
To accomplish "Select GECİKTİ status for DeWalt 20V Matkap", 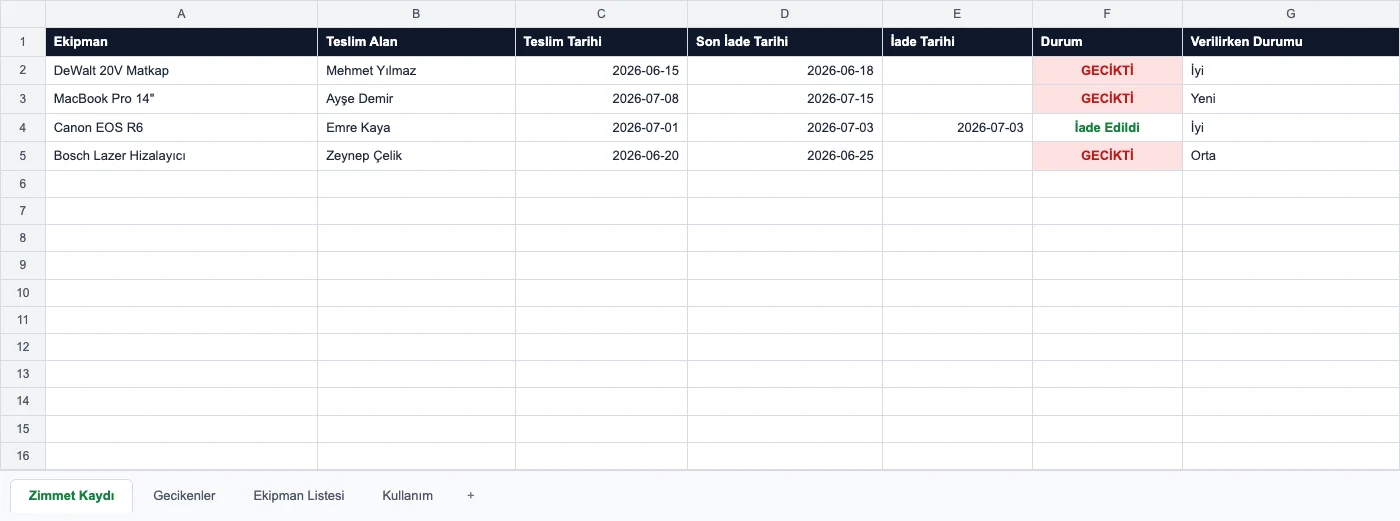I will 1107,71.
